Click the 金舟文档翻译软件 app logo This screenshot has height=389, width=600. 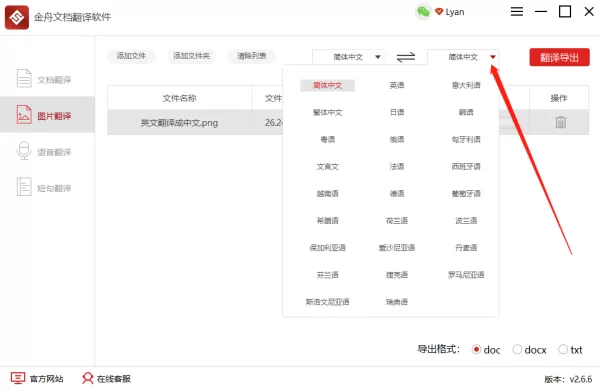coord(17,17)
